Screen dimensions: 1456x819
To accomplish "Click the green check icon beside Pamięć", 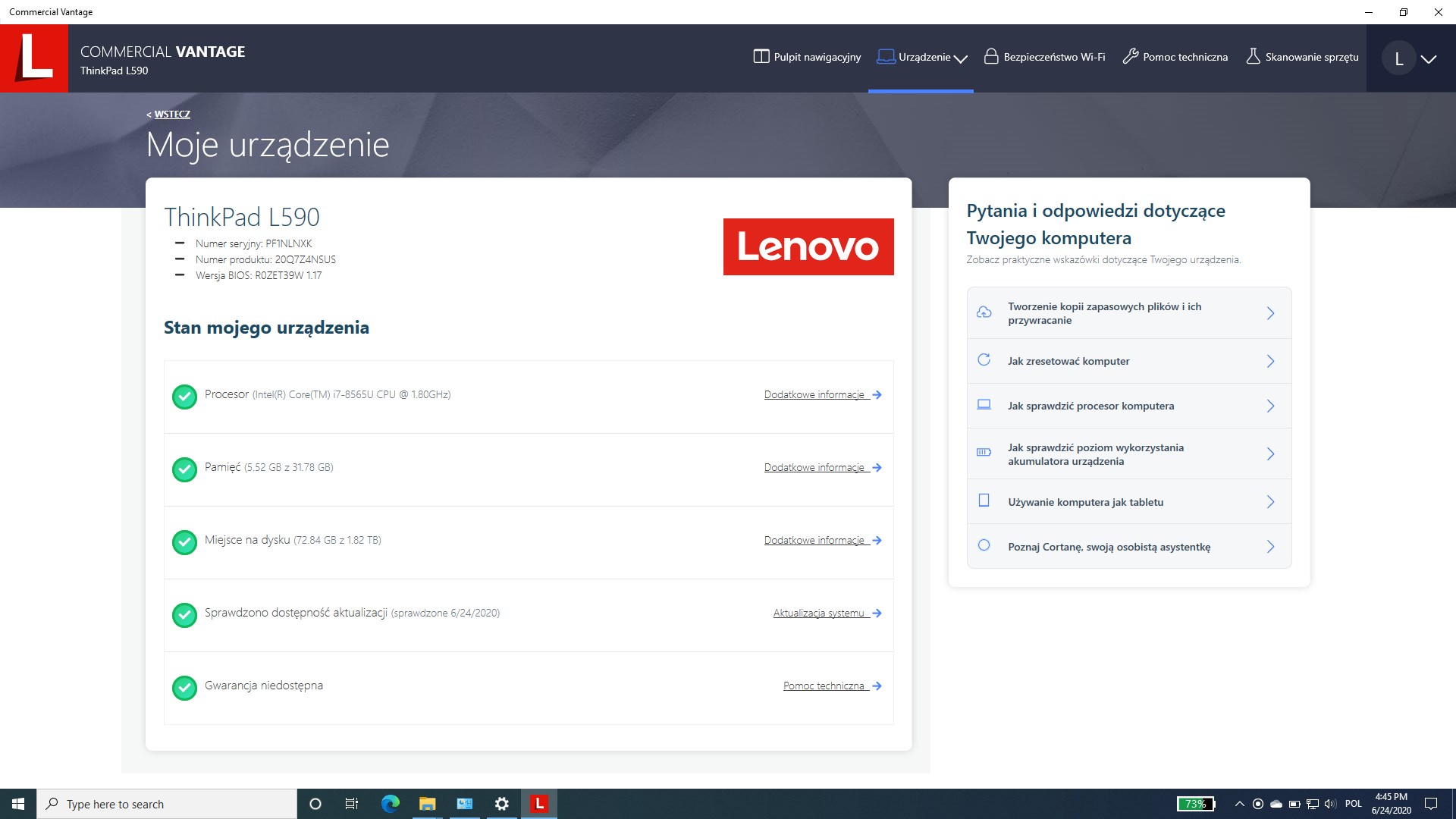I will click(184, 469).
